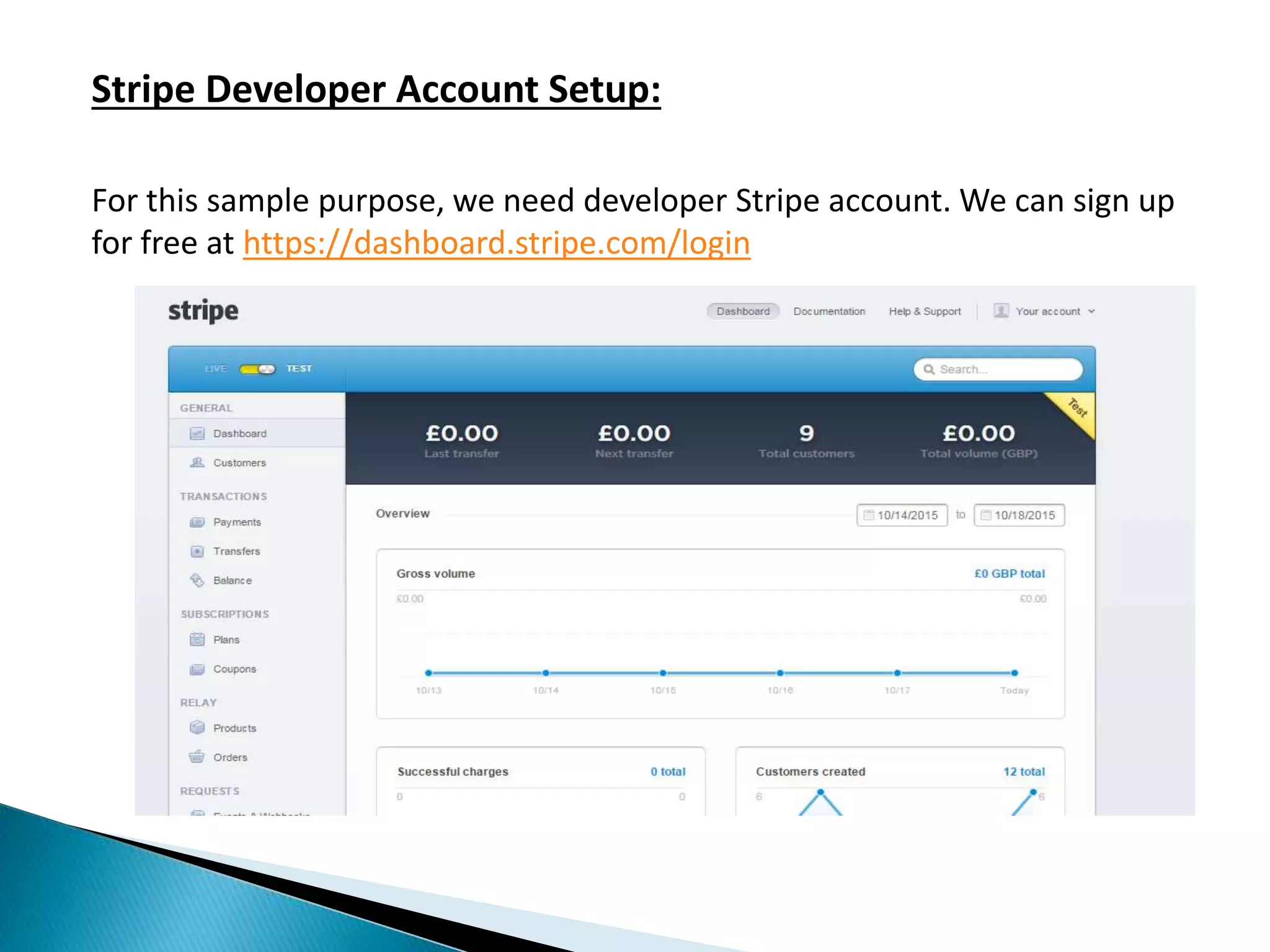Click the £0 GBP total link
This screenshot has height=952, width=1270.
1010,574
